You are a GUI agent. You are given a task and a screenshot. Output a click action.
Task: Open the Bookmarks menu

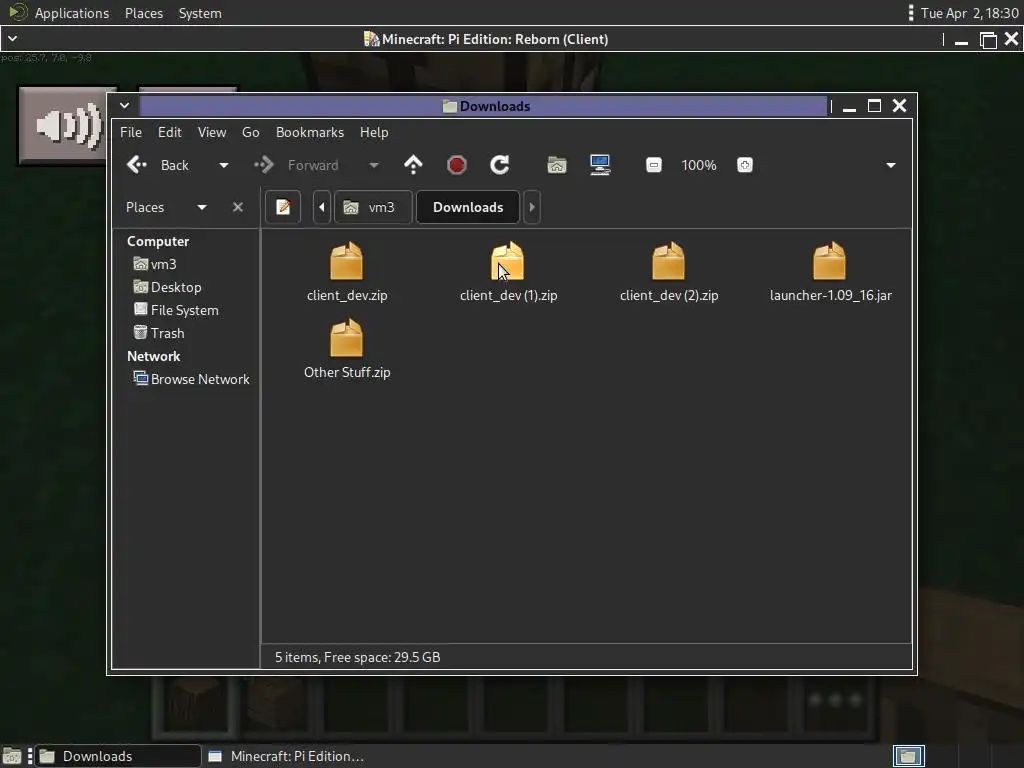click(310, 132)
